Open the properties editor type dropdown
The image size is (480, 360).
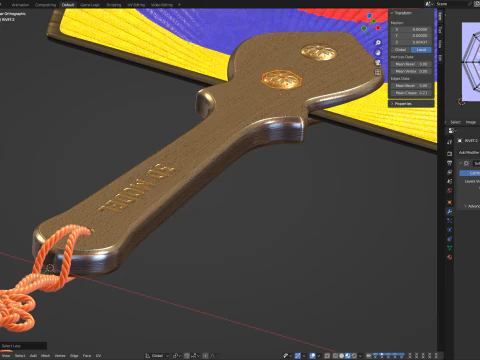pyautogui.click(x=453, y=131)
